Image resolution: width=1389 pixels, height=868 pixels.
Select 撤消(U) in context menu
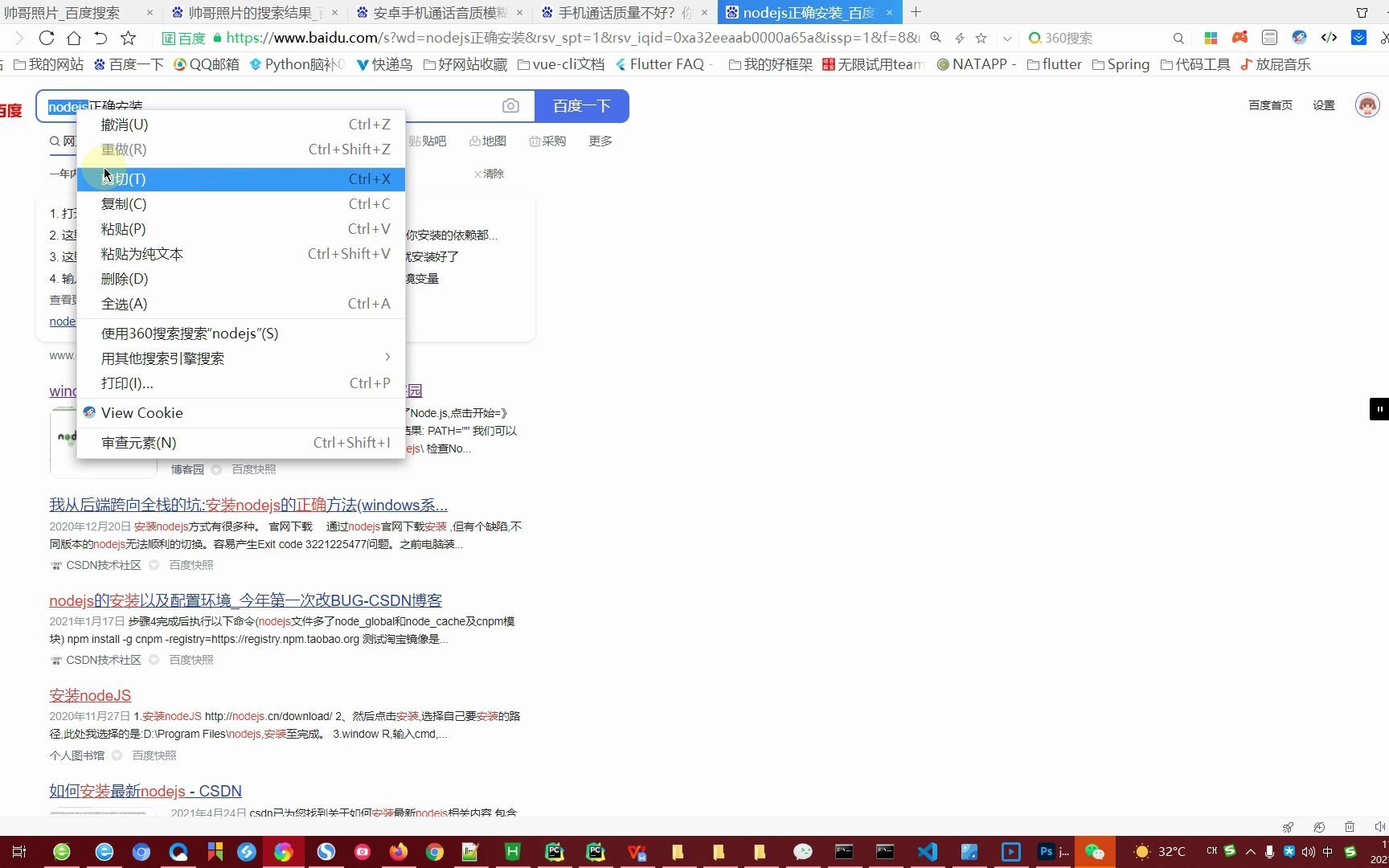coord(241,125)
